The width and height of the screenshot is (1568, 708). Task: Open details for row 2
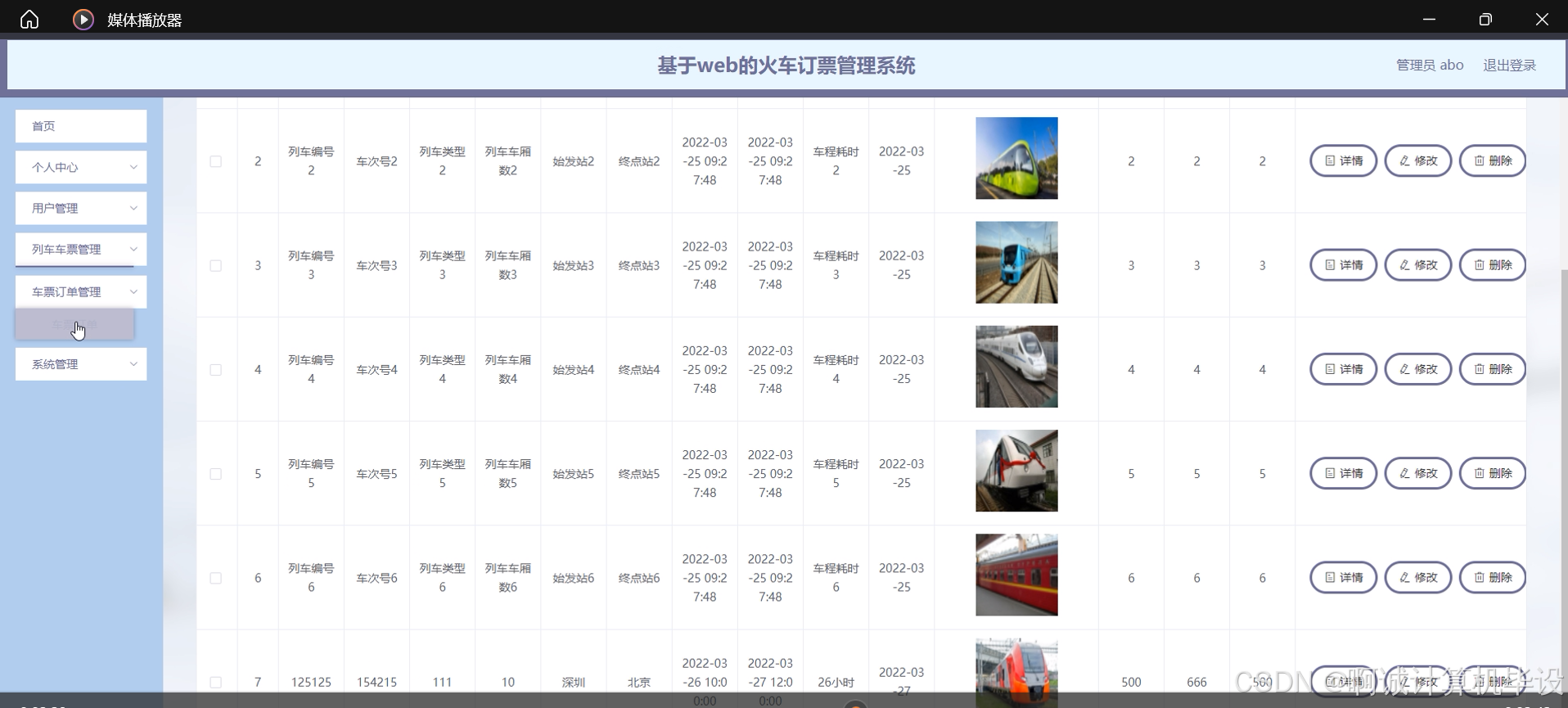(x=1343, y=160)
